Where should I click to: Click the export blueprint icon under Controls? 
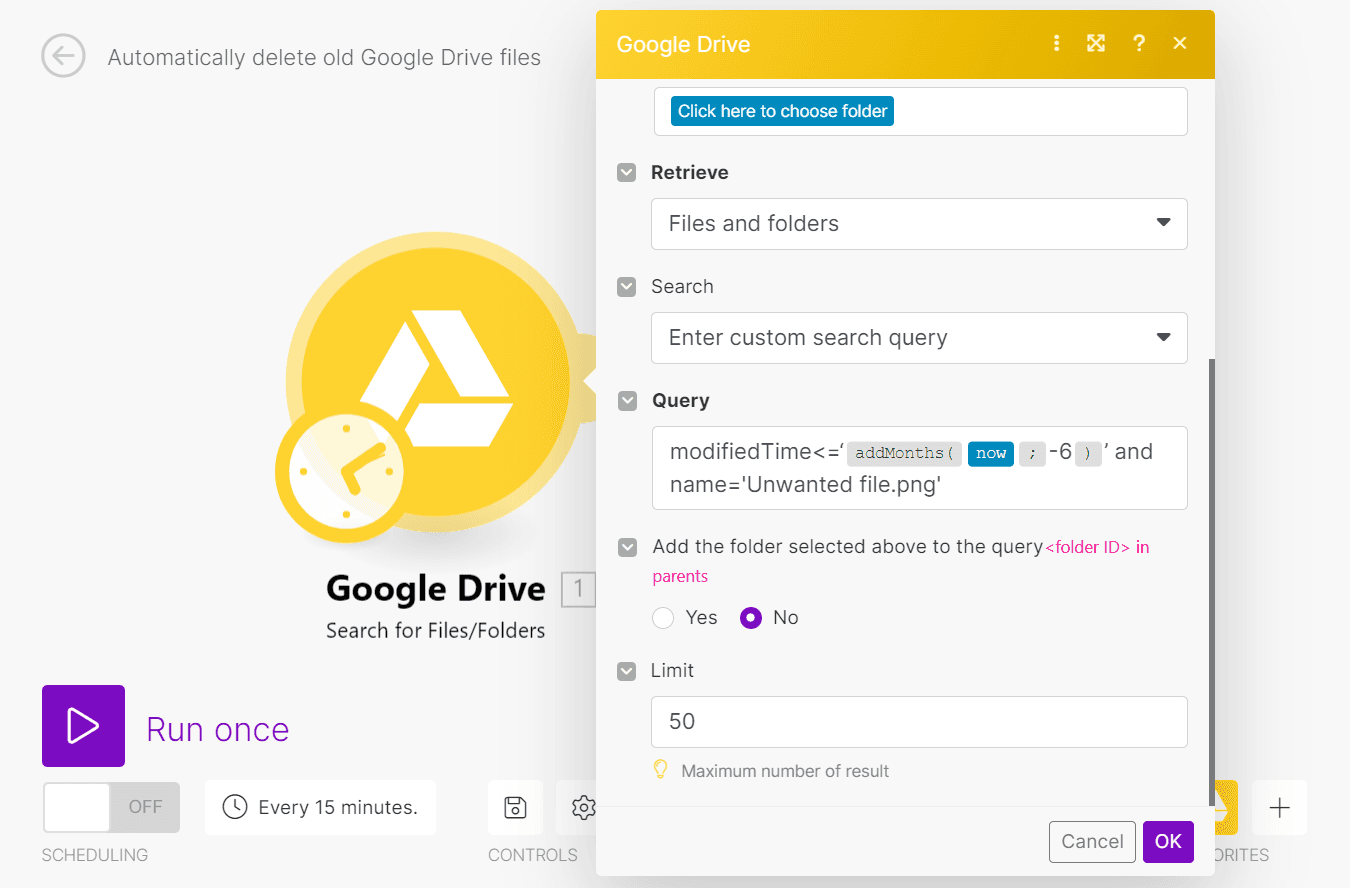(515, 807)
